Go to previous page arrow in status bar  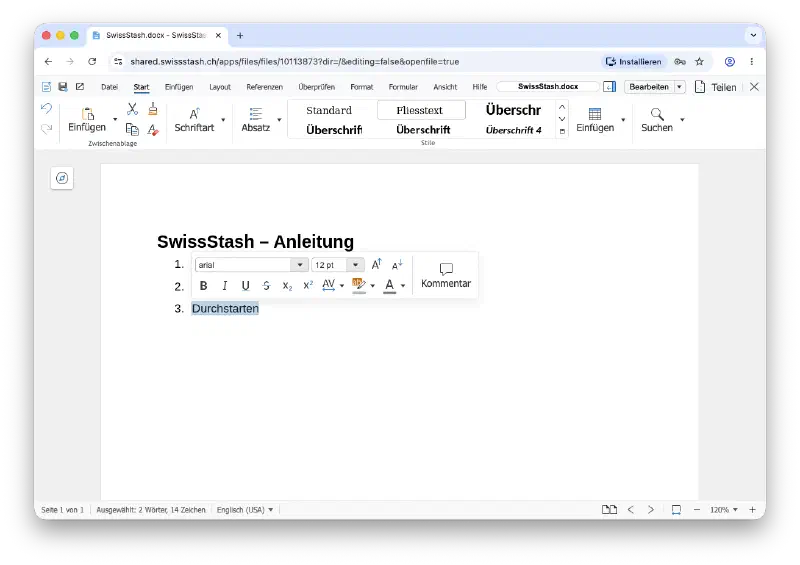631,509
